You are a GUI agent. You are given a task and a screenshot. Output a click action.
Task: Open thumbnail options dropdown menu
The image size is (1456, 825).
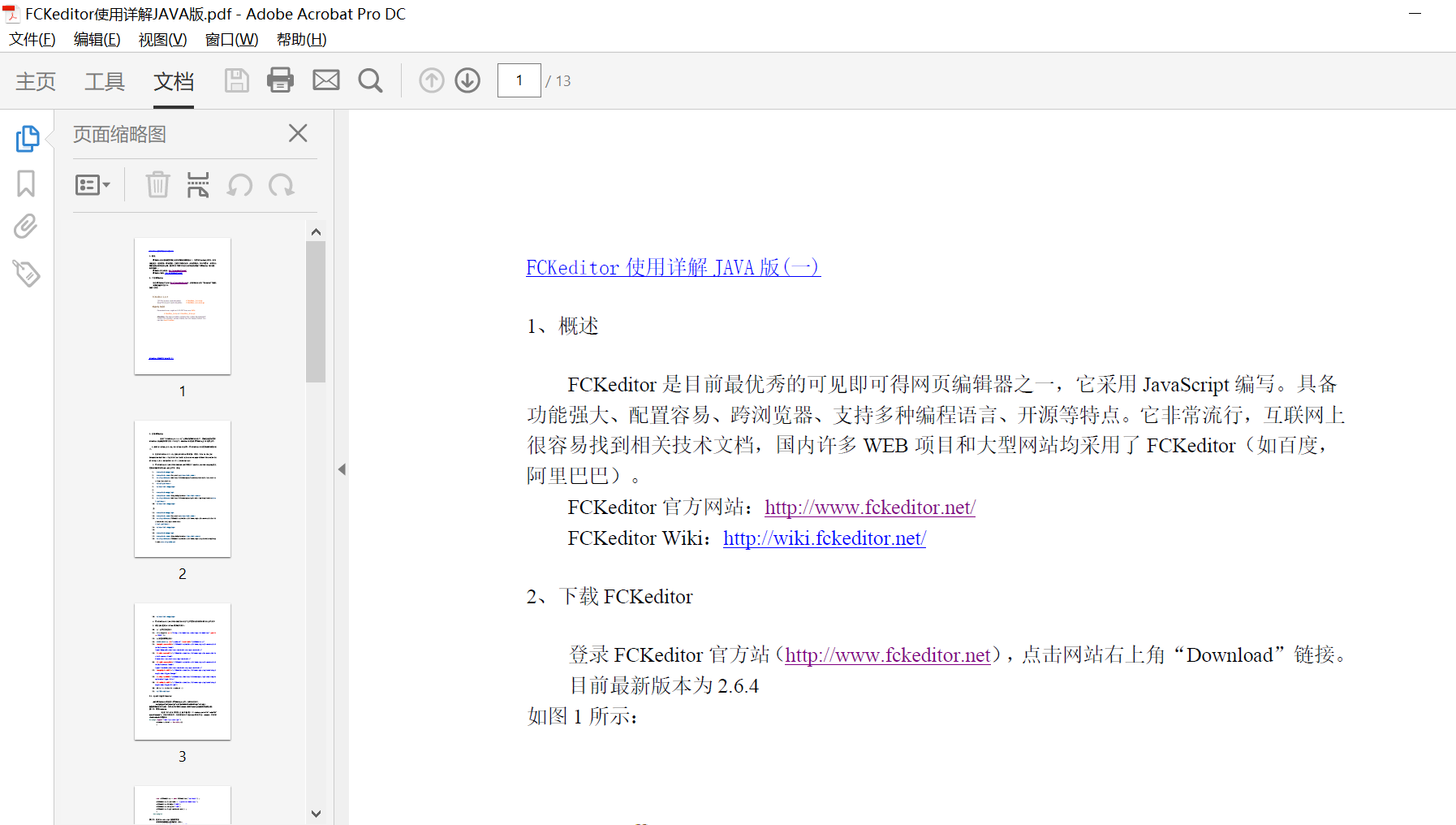tap(93, 185)
